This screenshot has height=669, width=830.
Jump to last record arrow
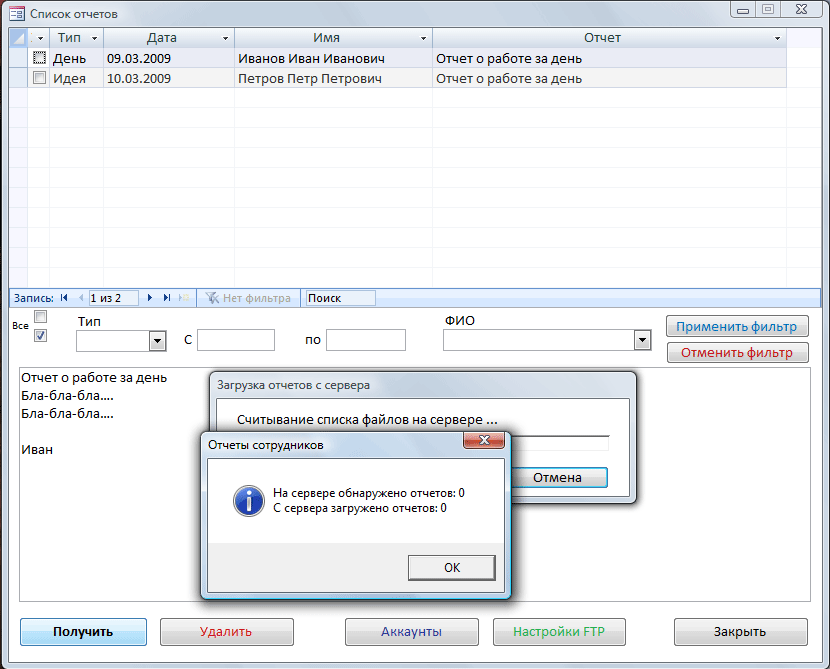167,298
